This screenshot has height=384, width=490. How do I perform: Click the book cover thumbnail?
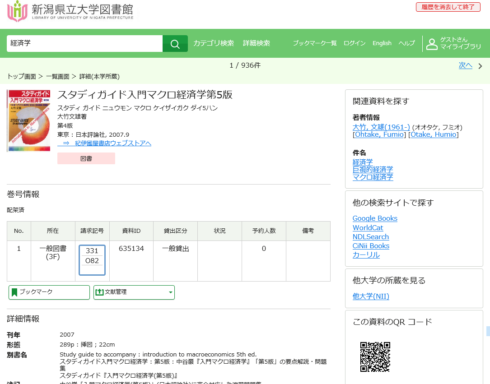[29, 120]
